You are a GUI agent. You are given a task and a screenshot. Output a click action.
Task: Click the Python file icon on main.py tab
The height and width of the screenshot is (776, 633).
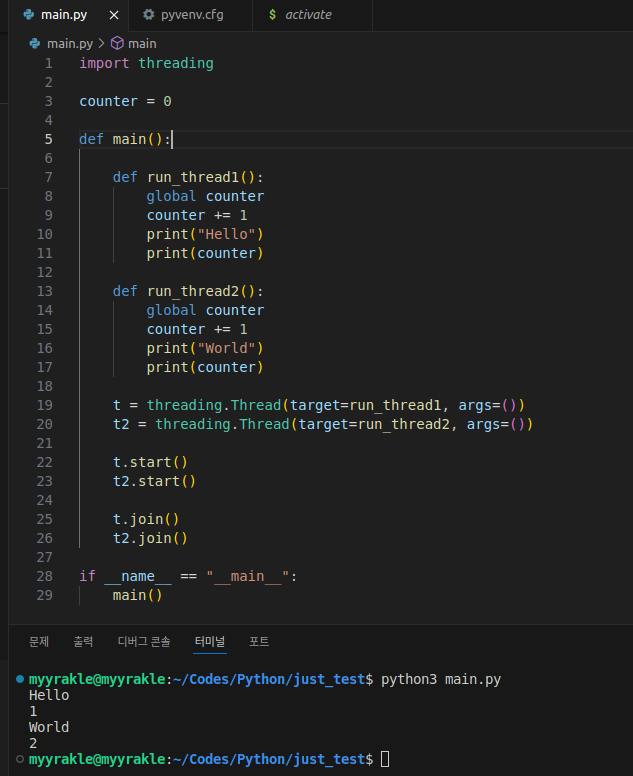[x=29, y=15]
